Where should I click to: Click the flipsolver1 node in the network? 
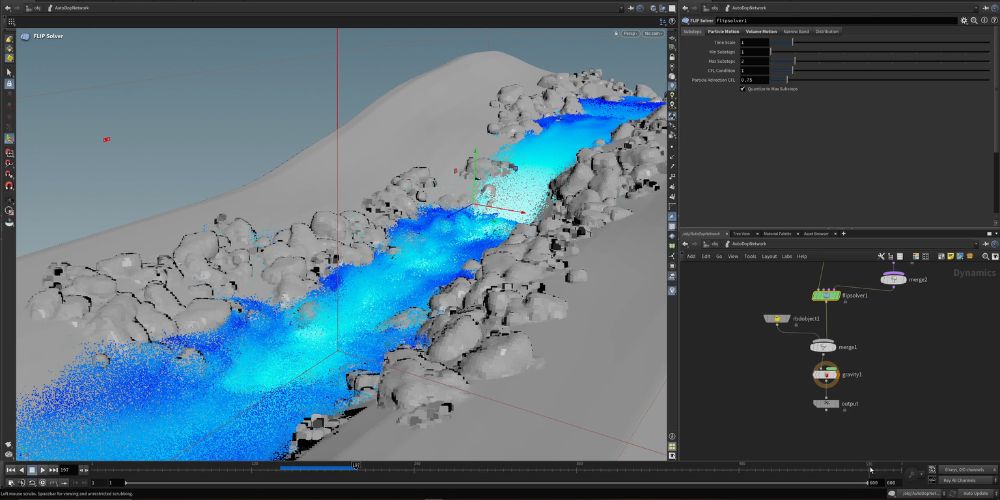pyautogui.click(x=826, y=296)
